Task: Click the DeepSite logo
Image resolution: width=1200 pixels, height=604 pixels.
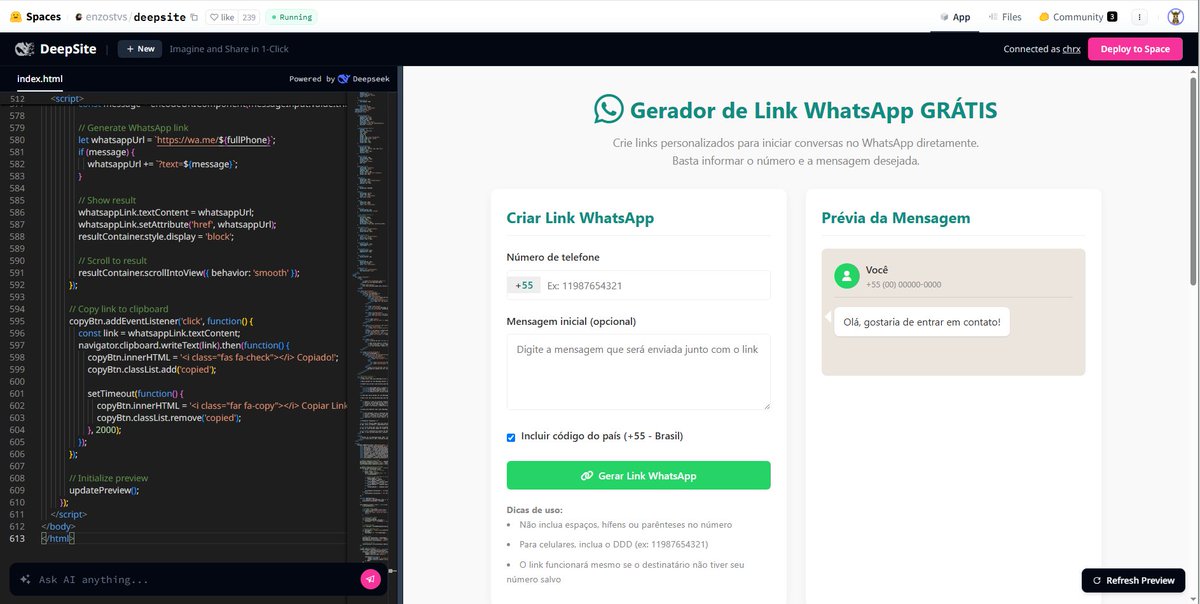Action: click(x=56, y=49)
